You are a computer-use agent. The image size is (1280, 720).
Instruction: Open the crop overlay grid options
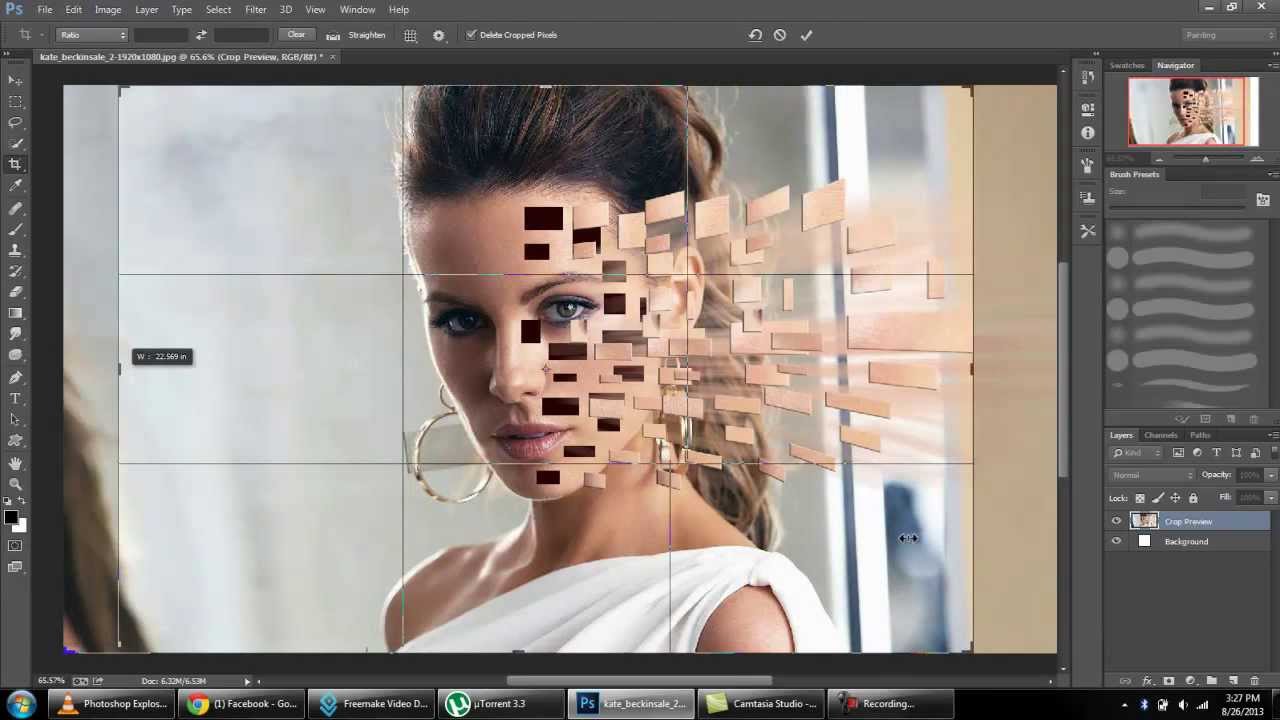click(x=410, y=35)
